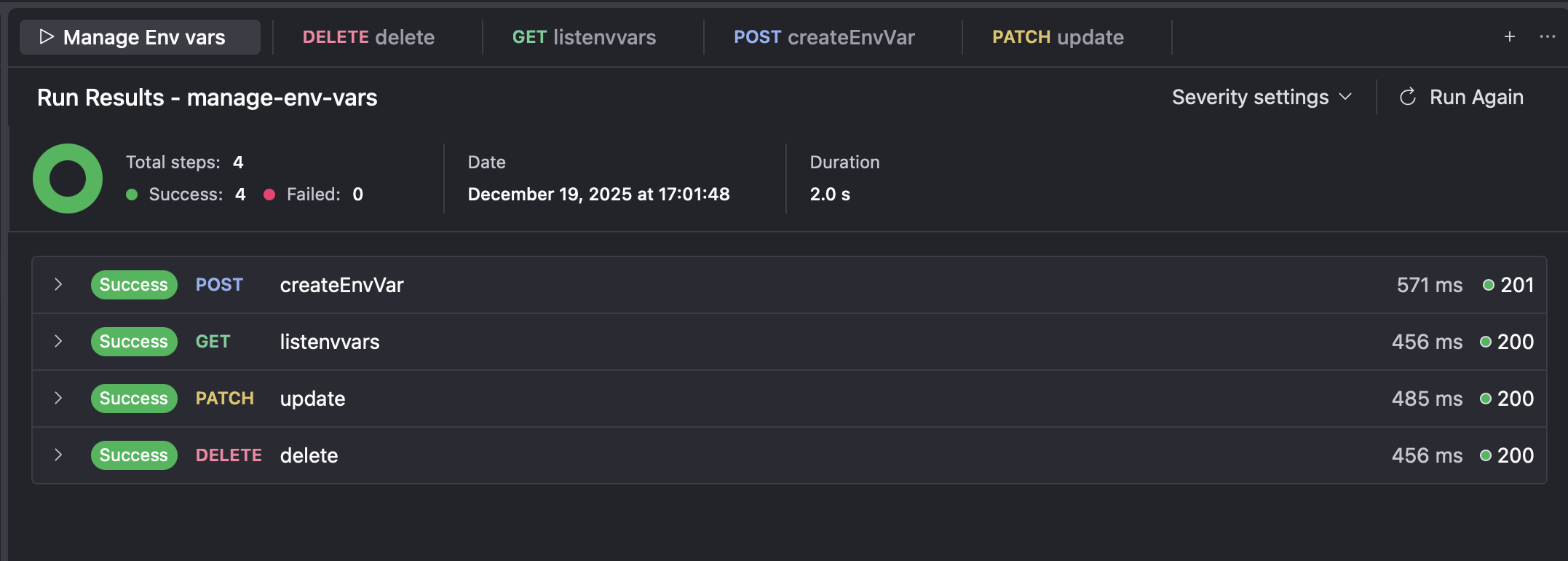Open the POST createEnvVar tab
Viewport: 1568px width, 561px height.
(x=824, y=37)
